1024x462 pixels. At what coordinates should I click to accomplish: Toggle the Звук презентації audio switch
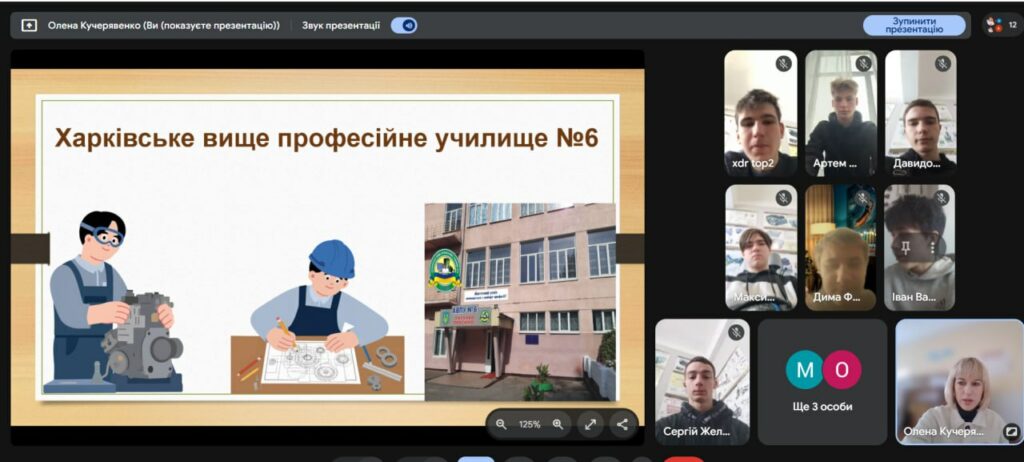(x=404, y=25)
